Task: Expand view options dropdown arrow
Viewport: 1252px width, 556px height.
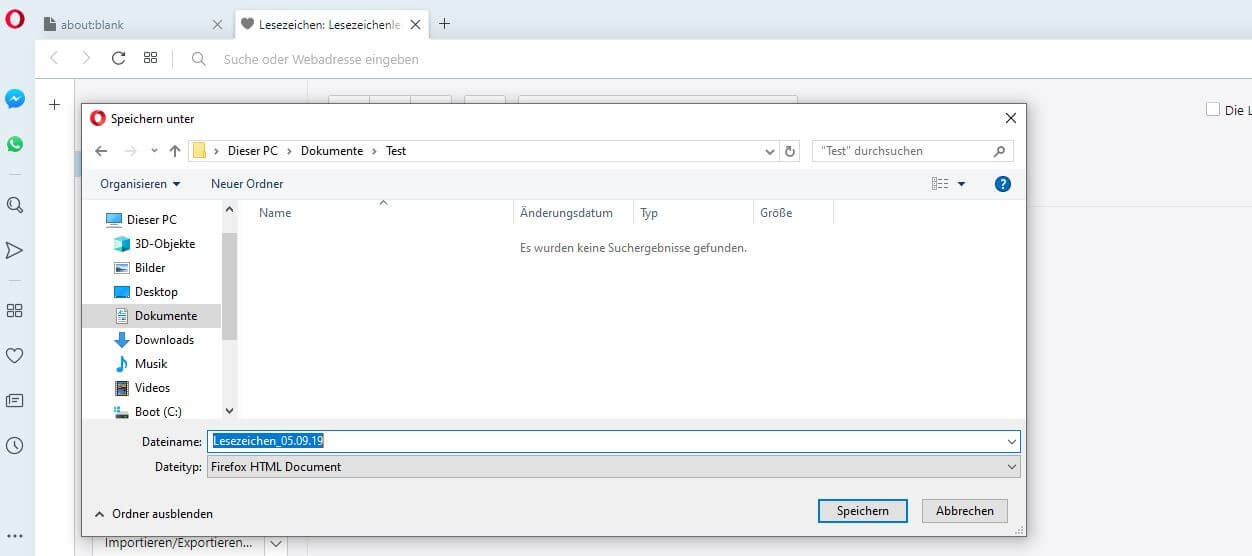Action: coord(962,184)
